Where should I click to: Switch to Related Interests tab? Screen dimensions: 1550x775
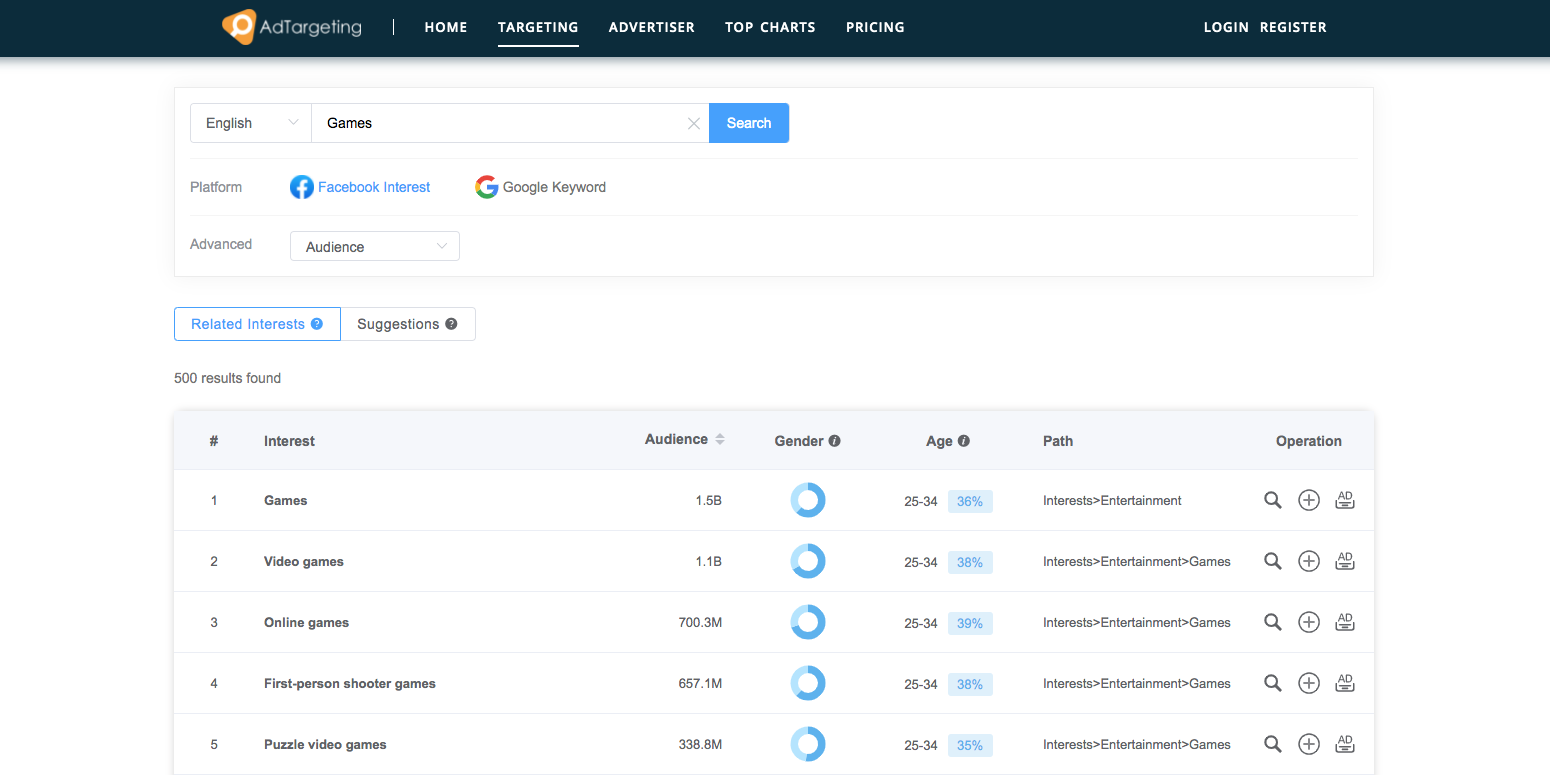(257, 324)
